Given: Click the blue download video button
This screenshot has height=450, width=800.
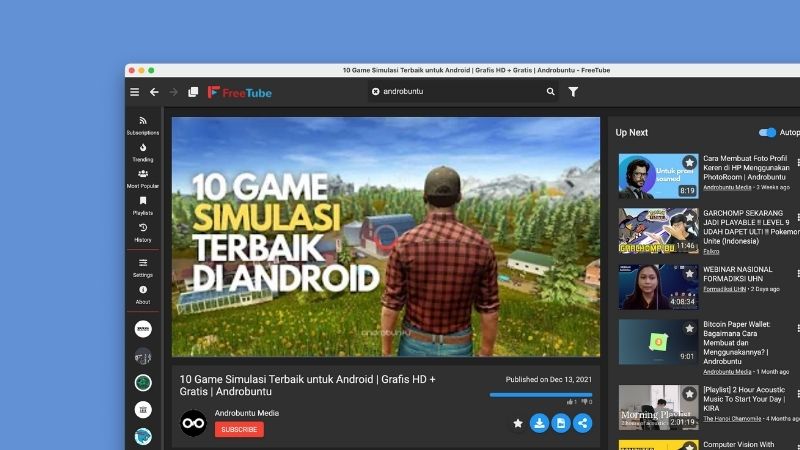Looking at the screenshot, I should click(x=539, y=423).
